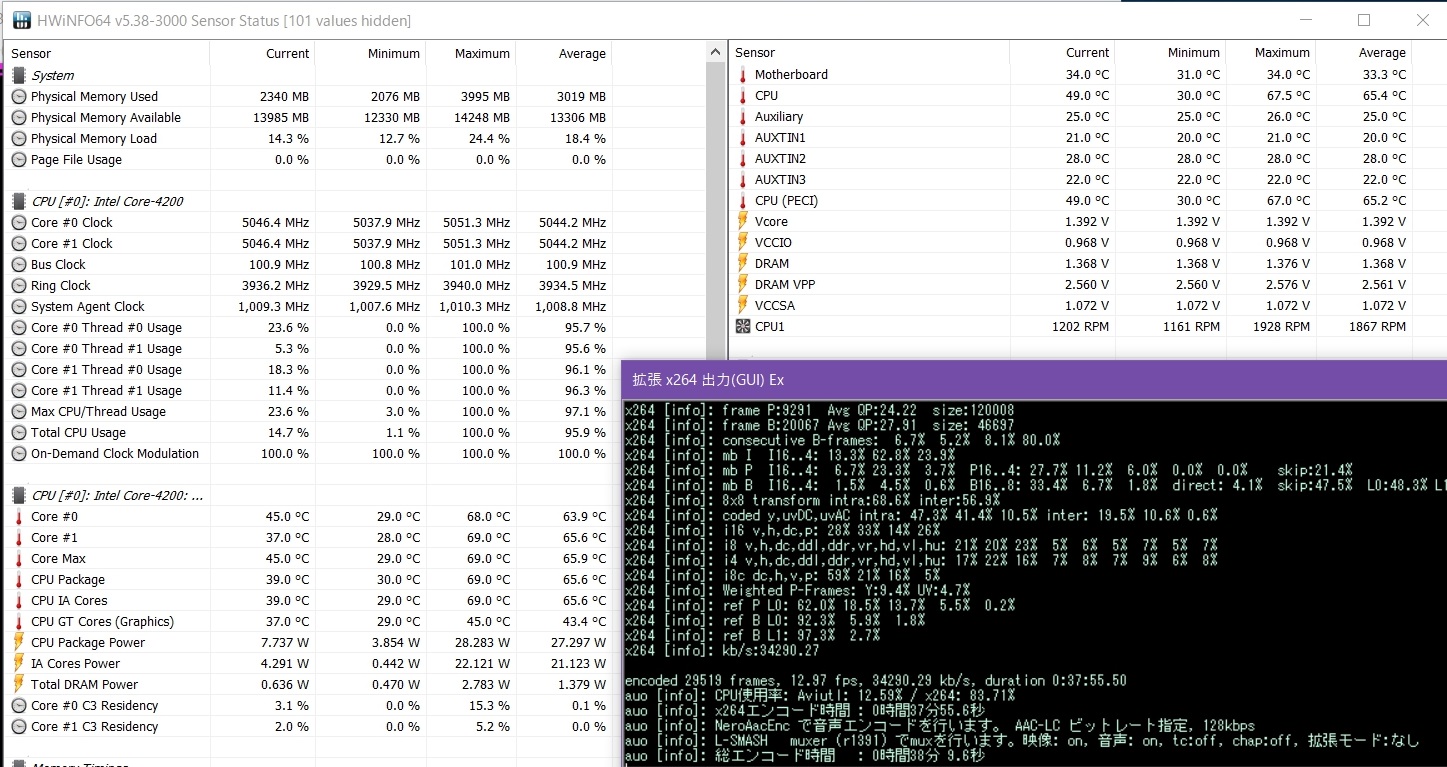This screenshot has height=767, width=1447.
Task: Click the thermometer icon beside CPU Package
Action: coord(19,580)
